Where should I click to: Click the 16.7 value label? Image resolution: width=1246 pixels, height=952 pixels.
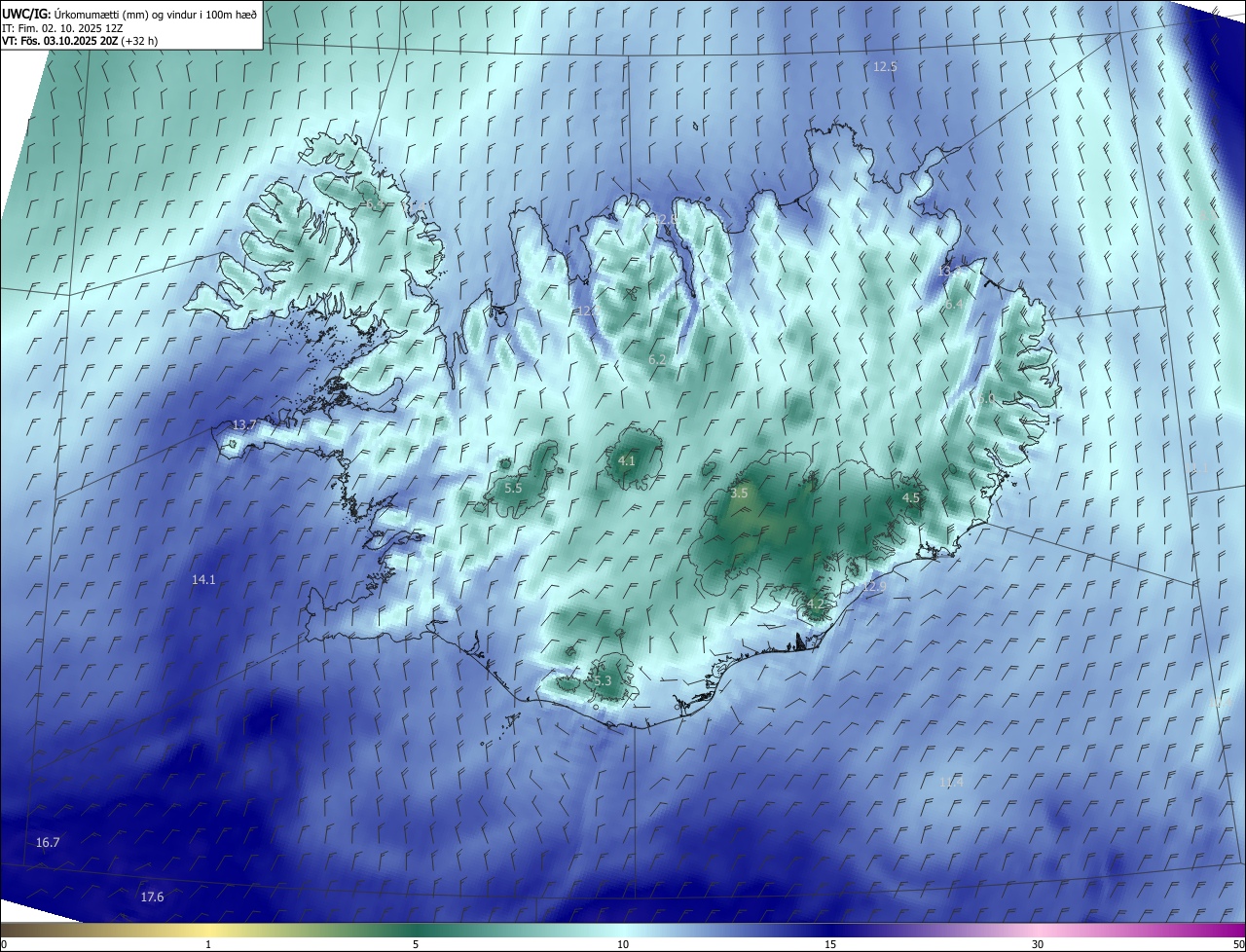click(48, 842)
